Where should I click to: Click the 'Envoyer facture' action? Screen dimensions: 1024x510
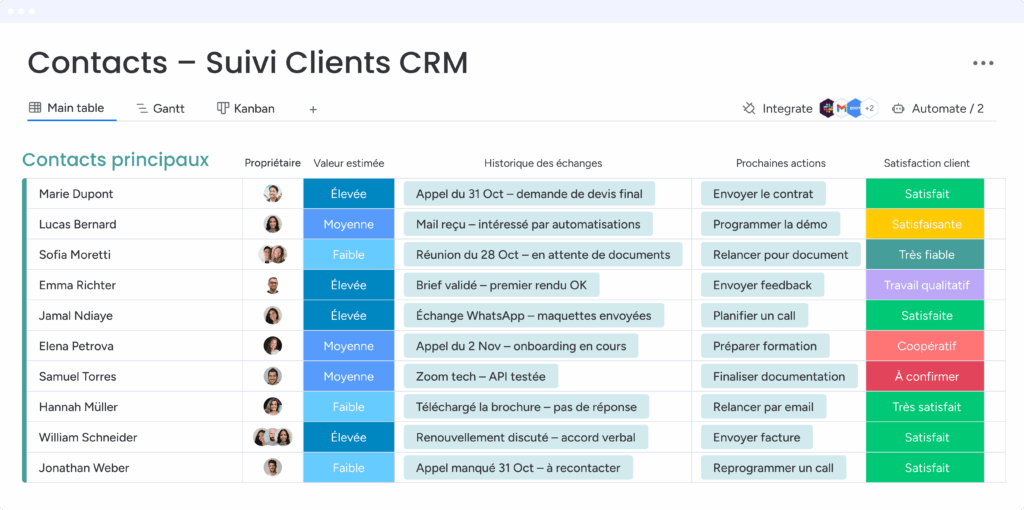[757, 437]
